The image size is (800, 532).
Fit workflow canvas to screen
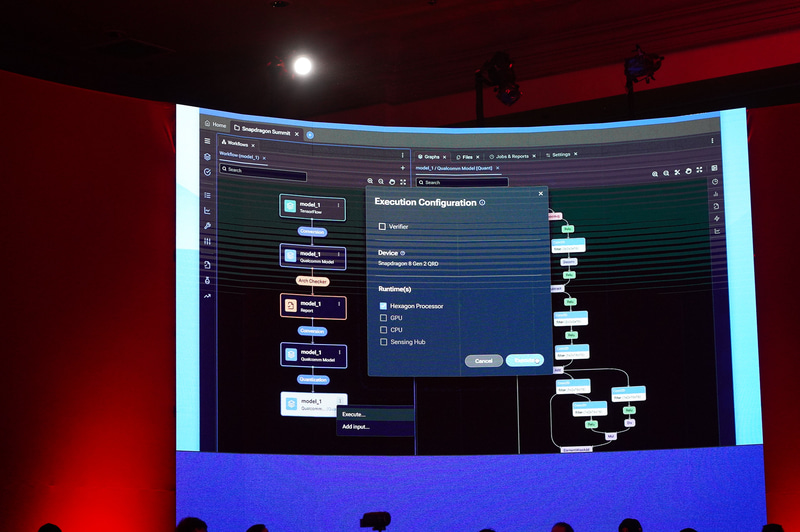403,182
